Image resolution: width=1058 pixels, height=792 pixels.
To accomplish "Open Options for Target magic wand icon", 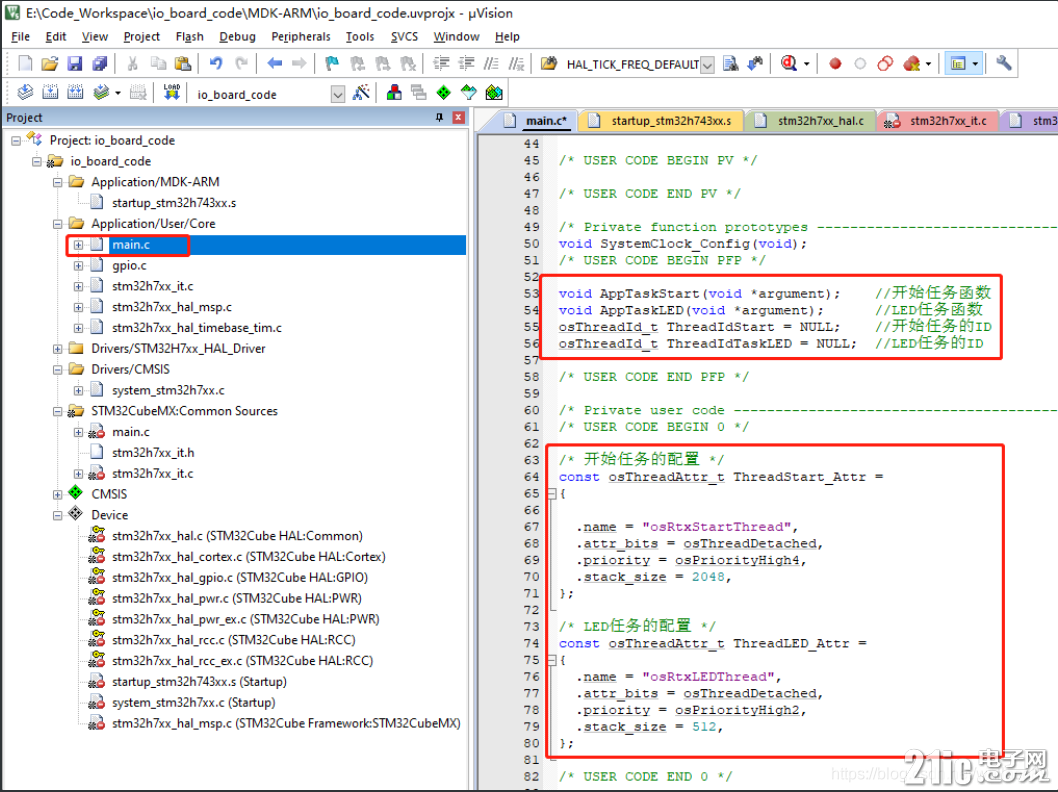I will click(361, 92).
